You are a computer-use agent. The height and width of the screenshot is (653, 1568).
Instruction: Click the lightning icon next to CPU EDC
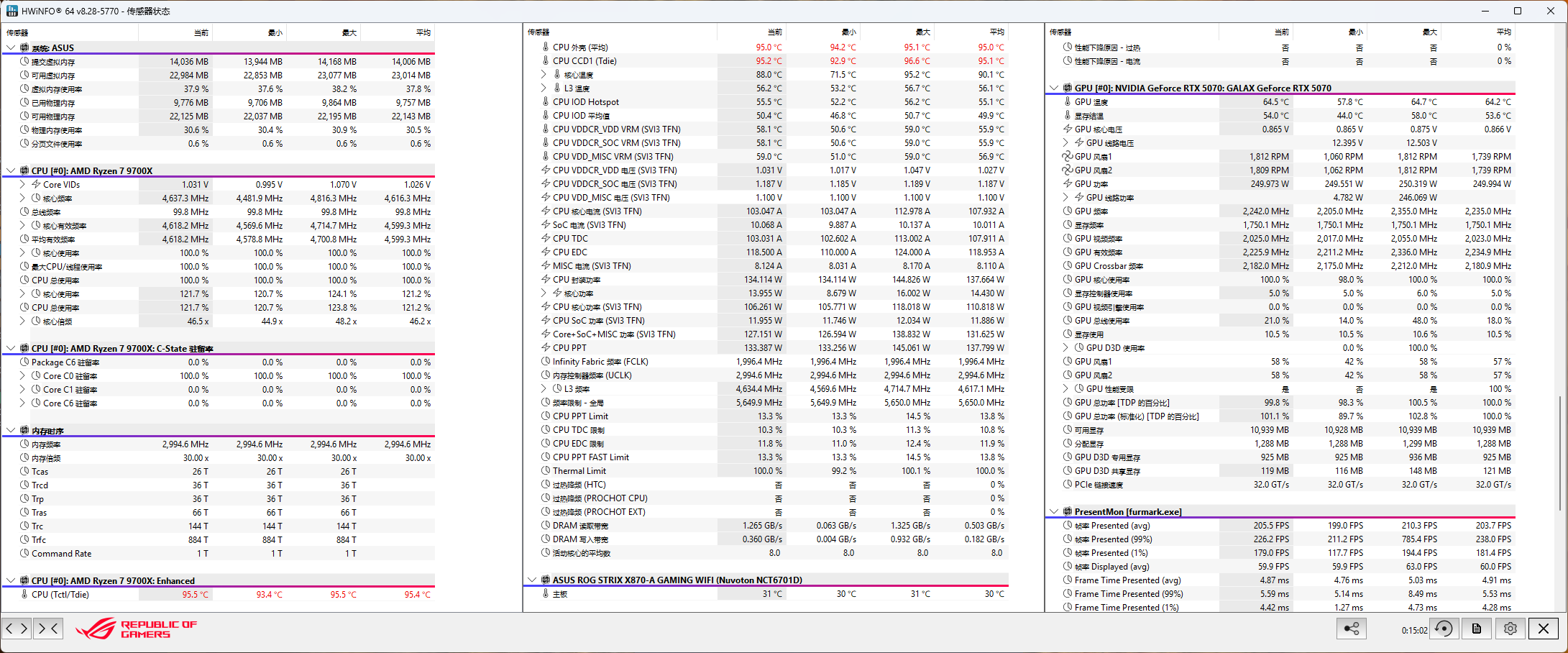[546, 252]
